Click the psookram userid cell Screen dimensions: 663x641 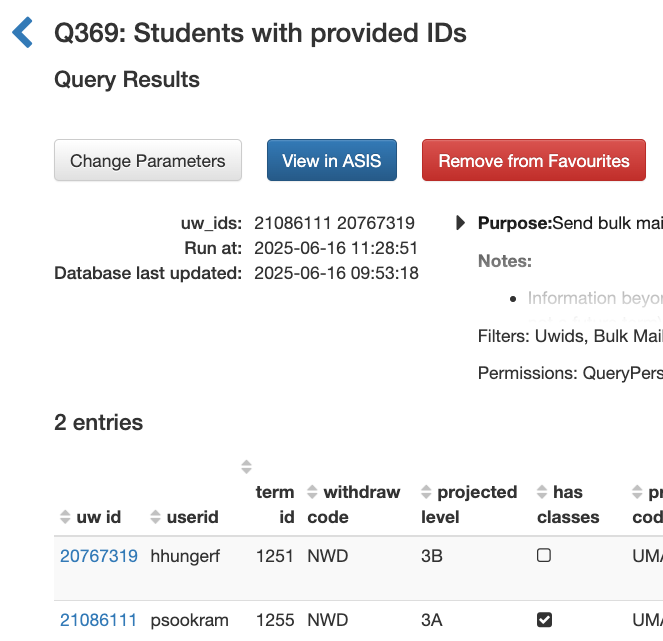(189, 620)
